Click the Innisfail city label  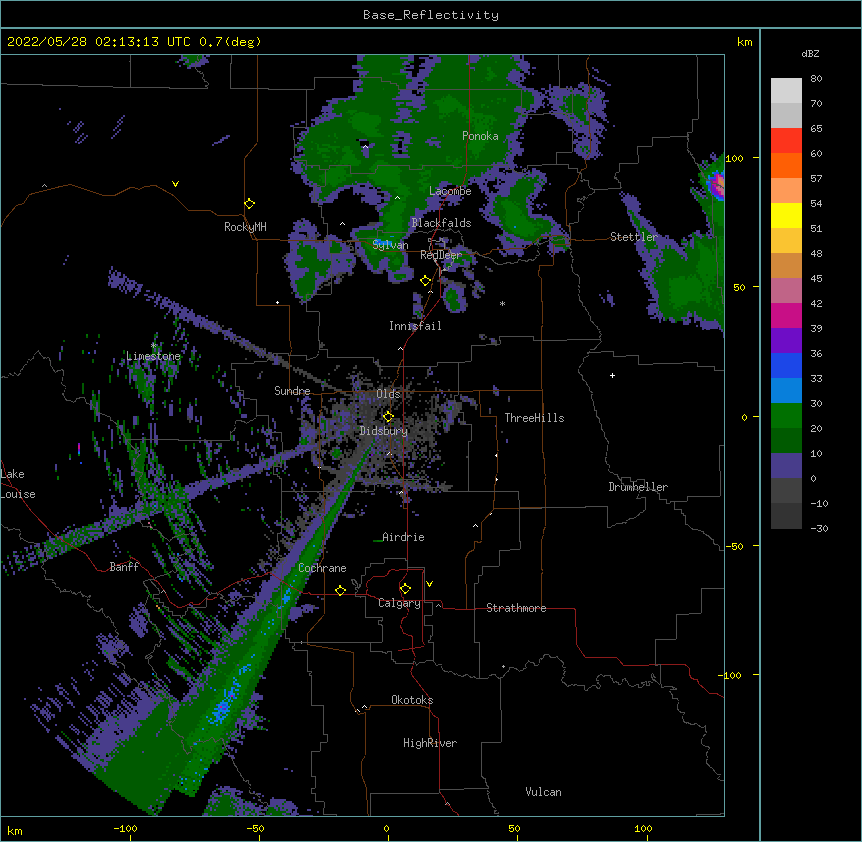[x=415, y=326]
